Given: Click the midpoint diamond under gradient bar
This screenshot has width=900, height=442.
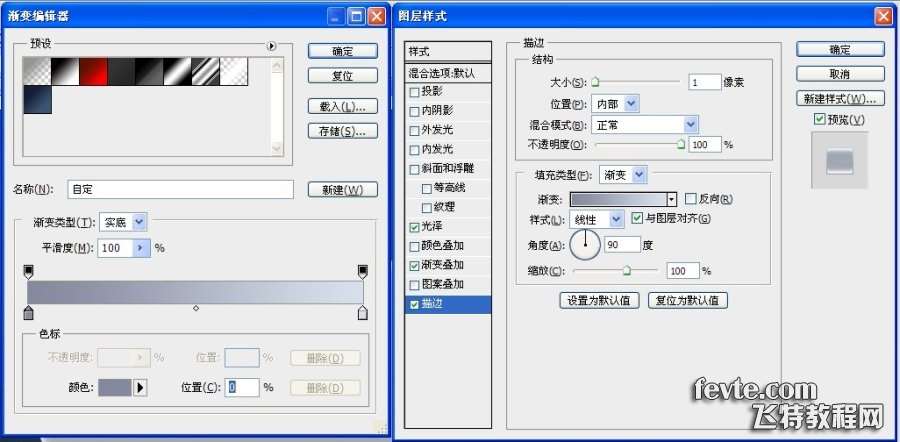Looking at the screenshot, I should [x=196, y=308].
